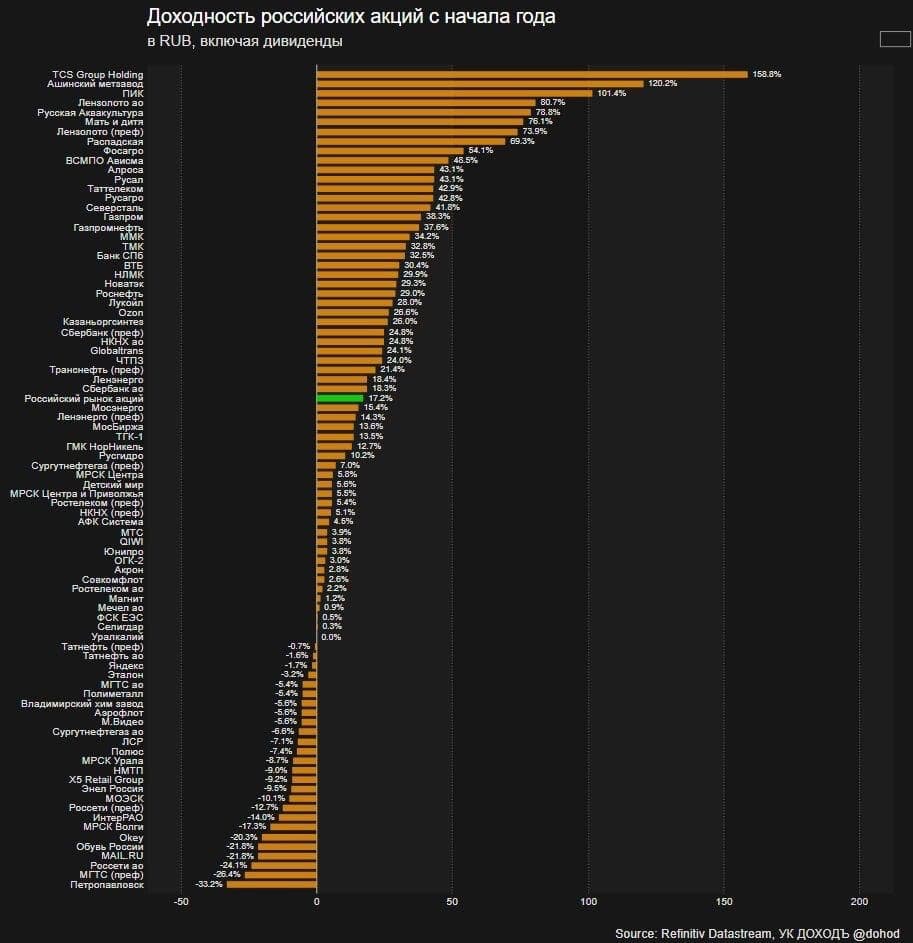This screenshot has height=943, width=913.
Task: Click the 'ГМК НорНикель' label
Action: (x=105, y=447)
